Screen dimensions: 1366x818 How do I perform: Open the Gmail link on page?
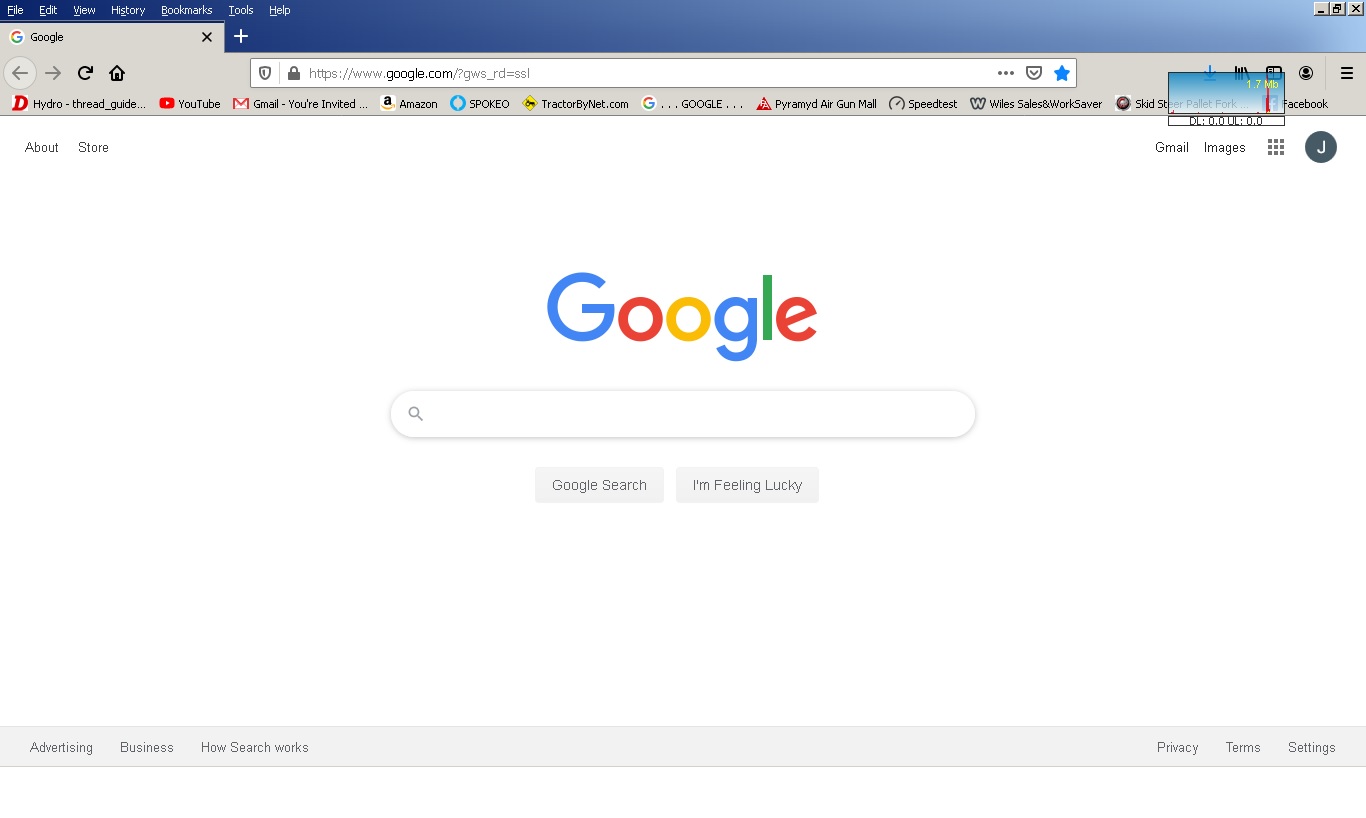tap(1172, 147)
